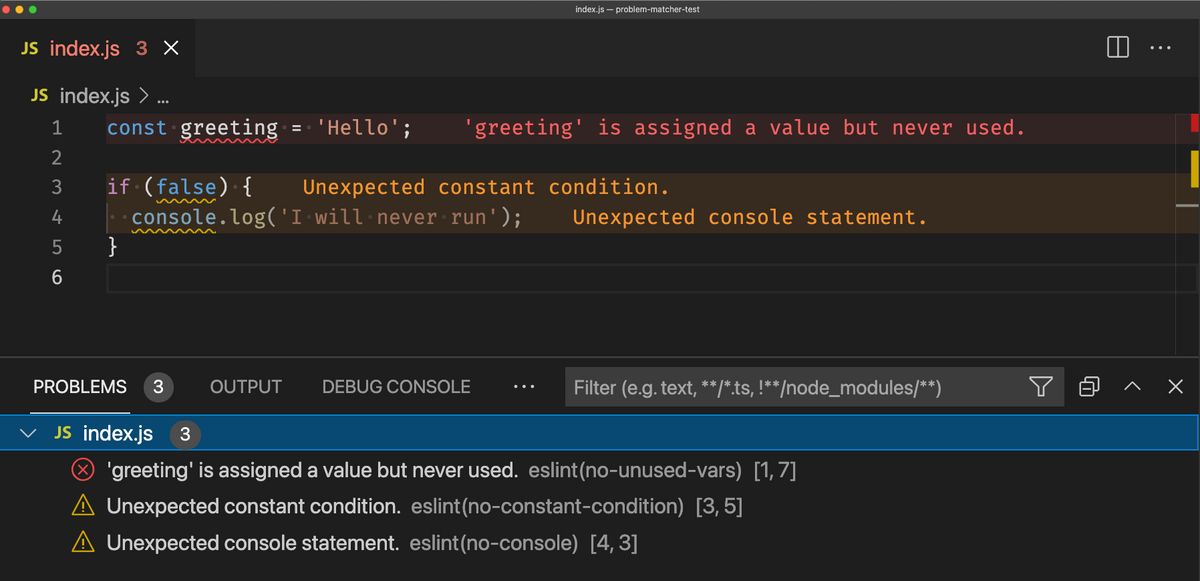
Task: Click the Collapse All icon in panel
Action: pos(1090,386)
